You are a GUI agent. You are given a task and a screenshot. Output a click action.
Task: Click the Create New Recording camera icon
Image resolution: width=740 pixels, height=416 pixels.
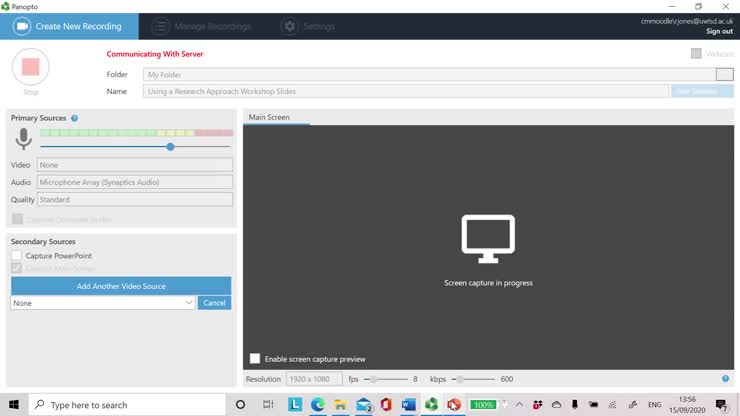click(22, 26)
